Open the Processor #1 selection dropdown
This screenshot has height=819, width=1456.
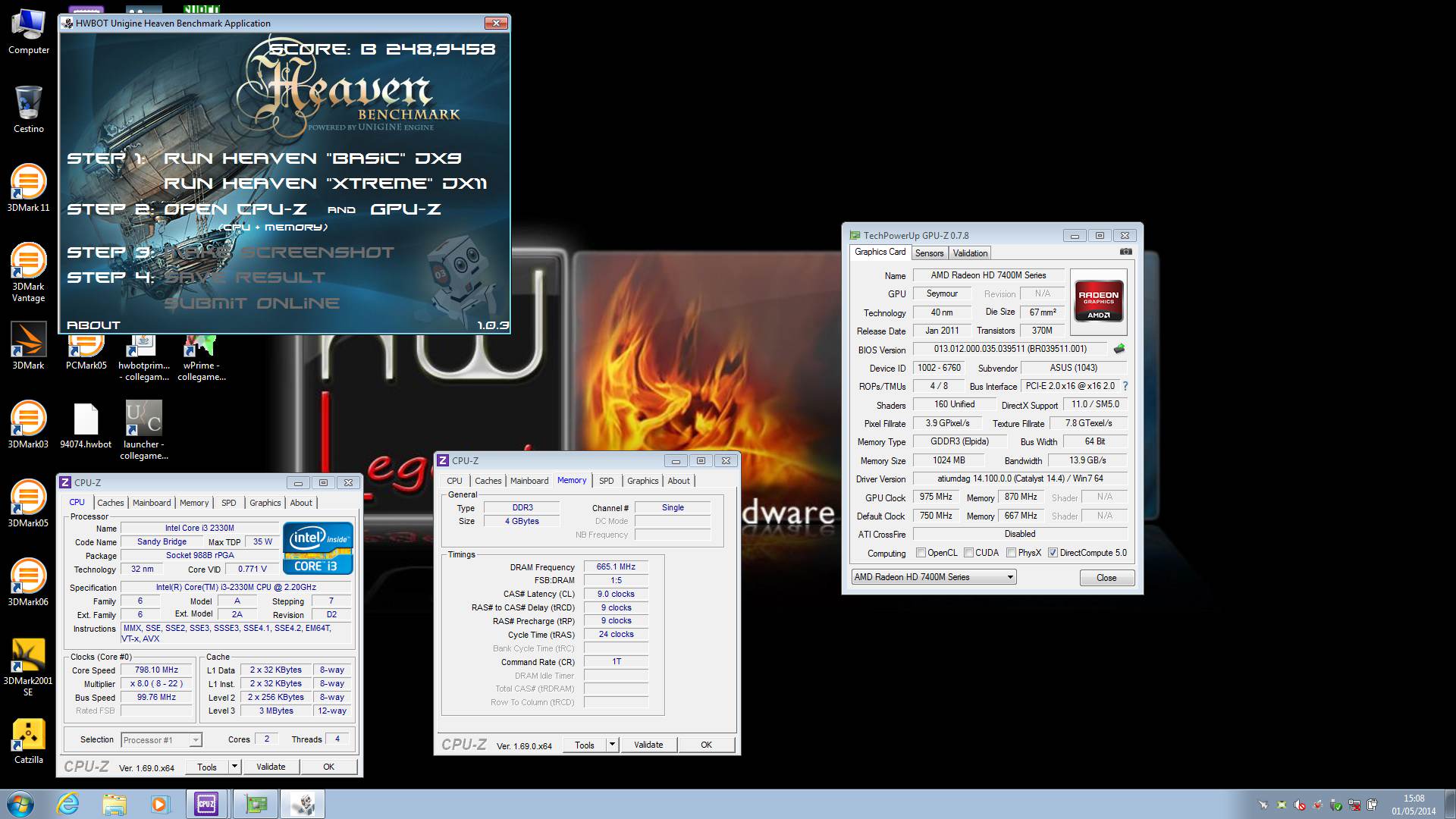coord(162,739)
